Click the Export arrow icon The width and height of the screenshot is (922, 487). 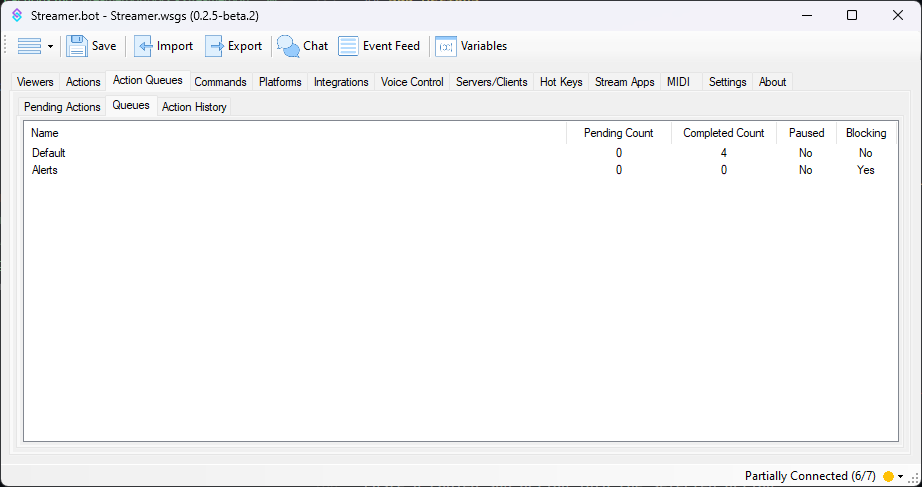[215, 46]
